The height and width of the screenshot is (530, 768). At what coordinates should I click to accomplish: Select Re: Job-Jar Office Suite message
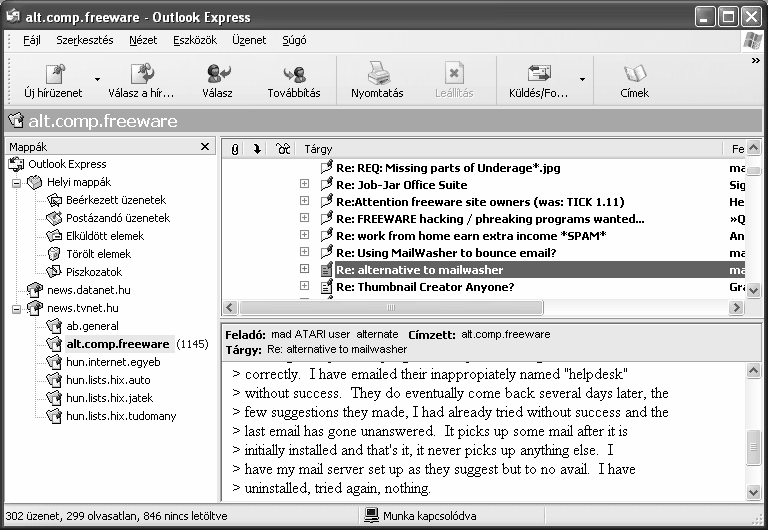402,185
